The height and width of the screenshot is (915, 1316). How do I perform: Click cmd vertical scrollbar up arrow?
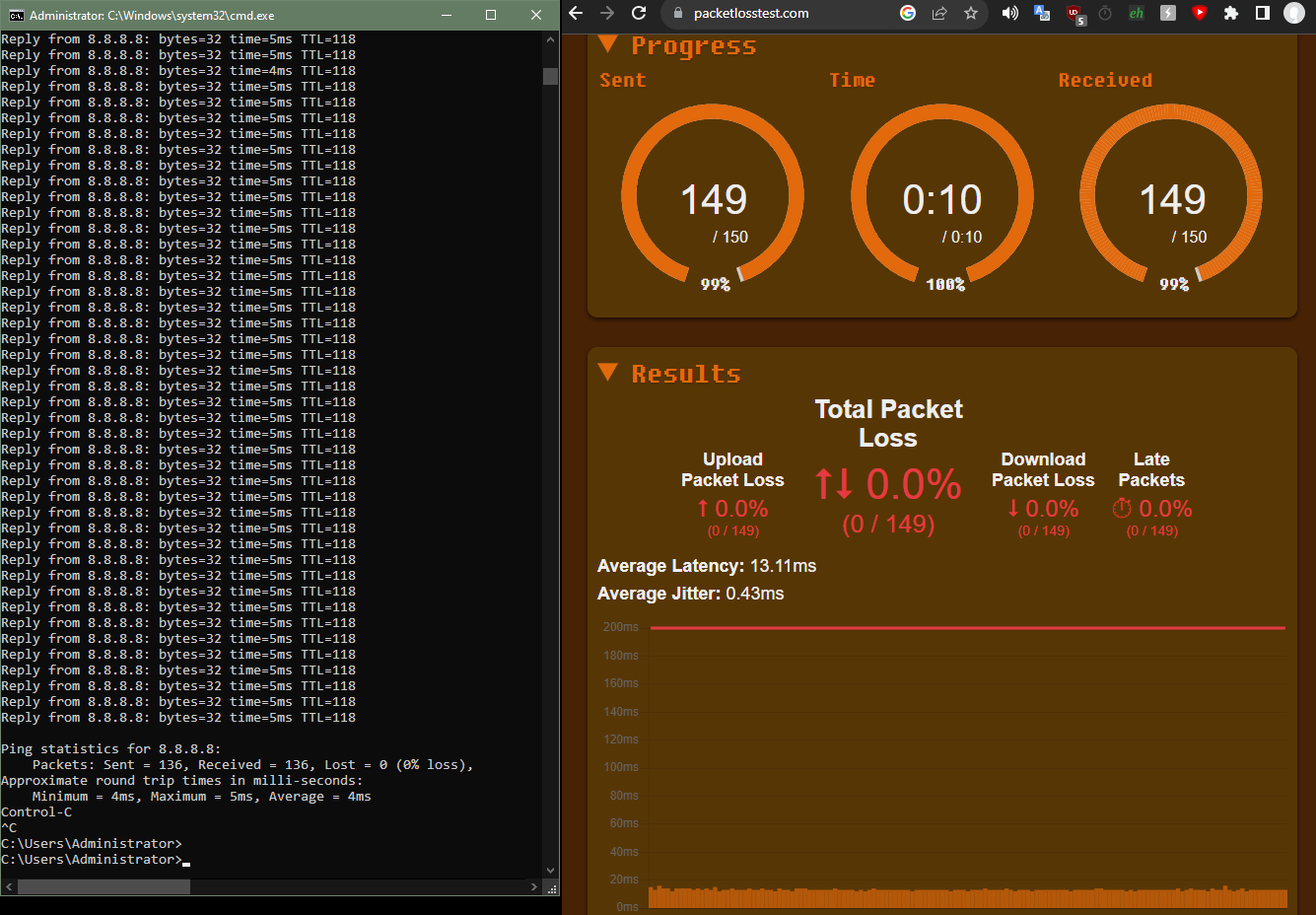pos(550,40)
